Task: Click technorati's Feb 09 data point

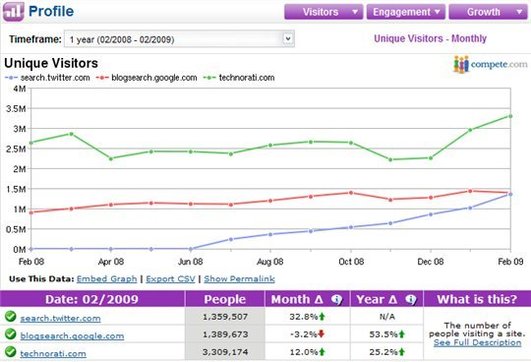Action: pyautogui.click(x=510, y=116)
